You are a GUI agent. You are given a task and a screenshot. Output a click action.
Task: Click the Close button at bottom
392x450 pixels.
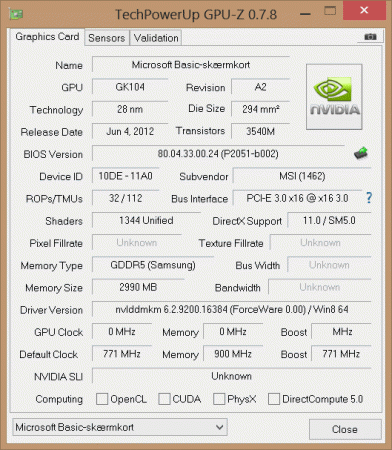tap(345, 429)
